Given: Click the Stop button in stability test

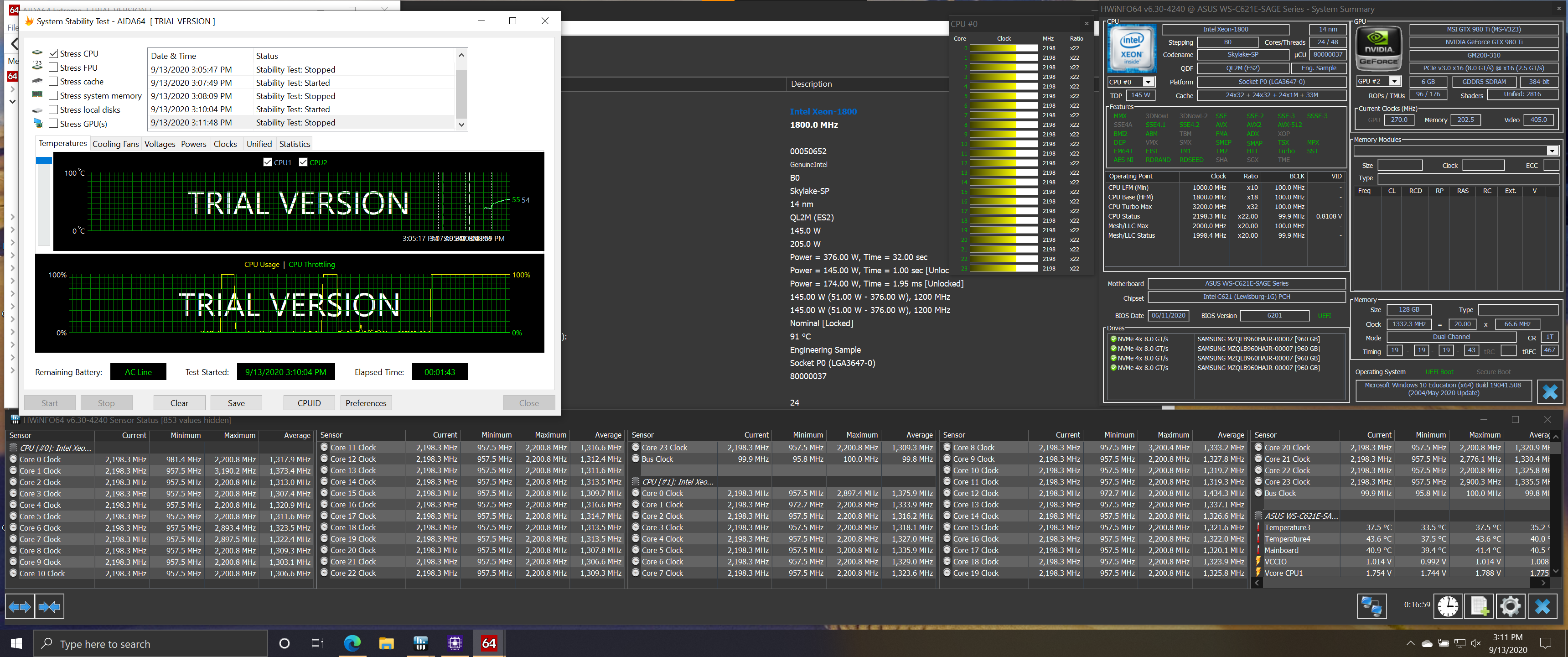Looking at the screenshot, I should point(106,403).
